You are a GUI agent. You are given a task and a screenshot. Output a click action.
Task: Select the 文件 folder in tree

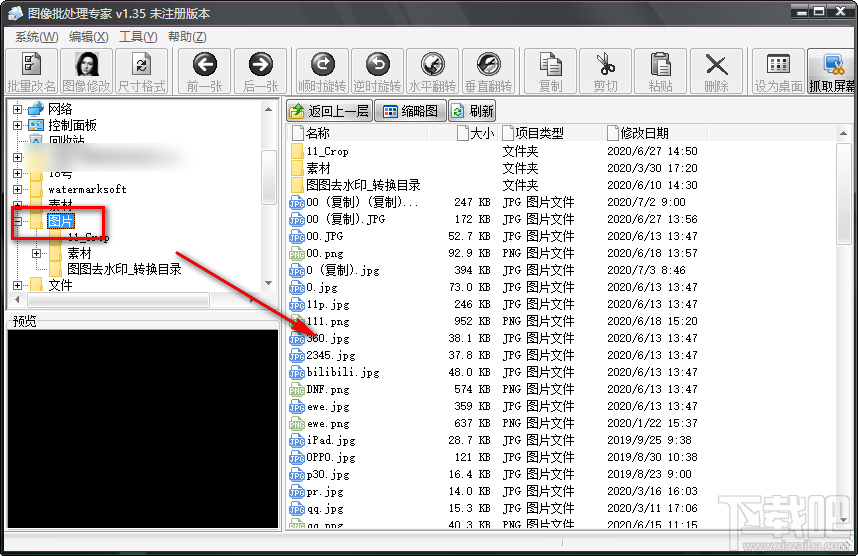(x=60, y=285)
